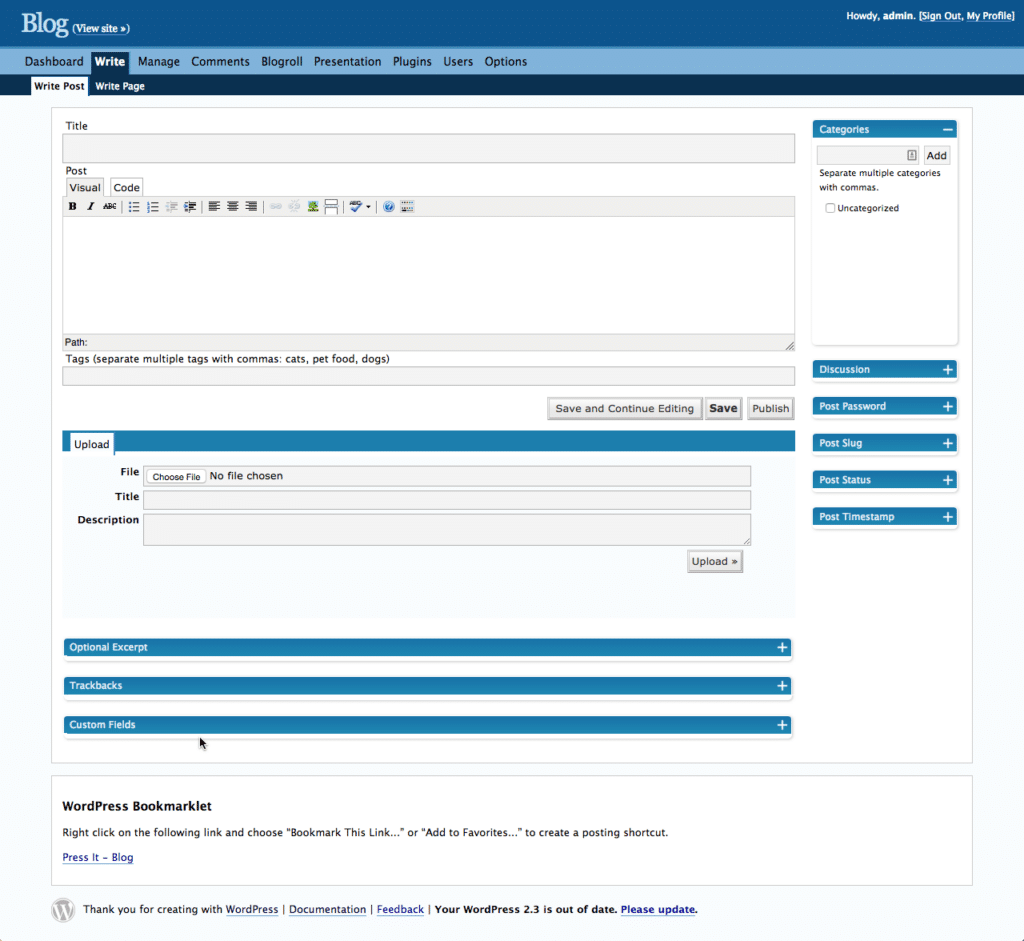Click the category field dropdown icon

tap(912, 155)
